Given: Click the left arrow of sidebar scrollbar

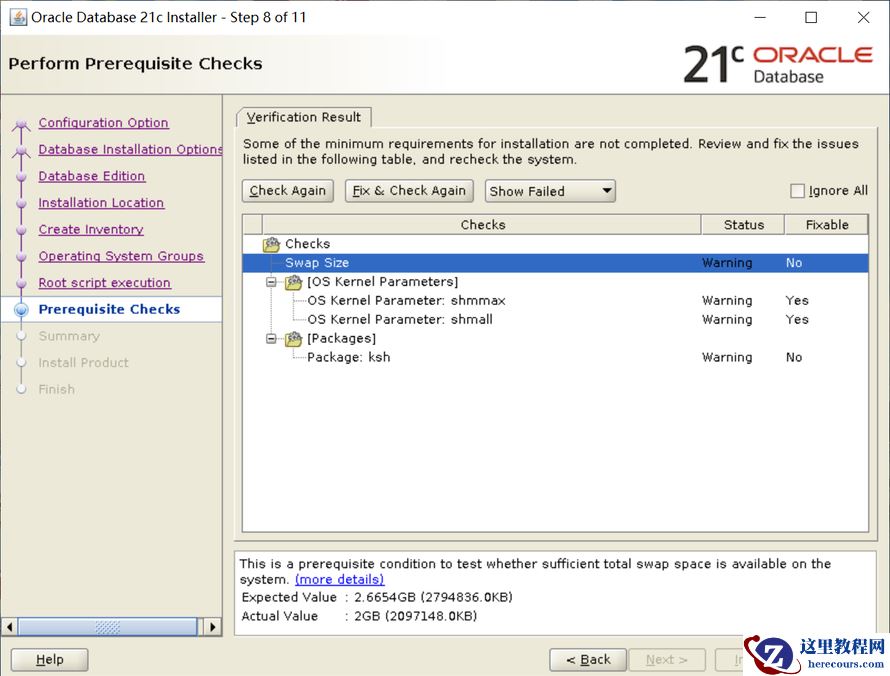Looking at the screenshot, I should (9, 627).
